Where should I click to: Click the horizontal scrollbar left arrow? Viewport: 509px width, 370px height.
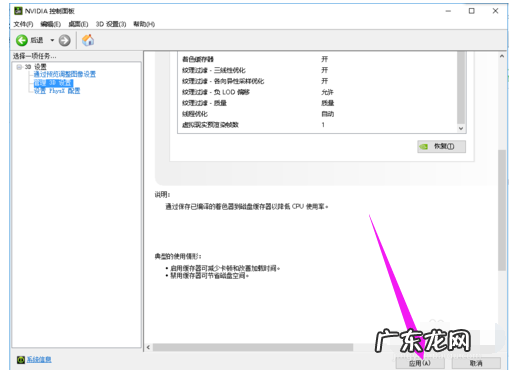(148, 347)
